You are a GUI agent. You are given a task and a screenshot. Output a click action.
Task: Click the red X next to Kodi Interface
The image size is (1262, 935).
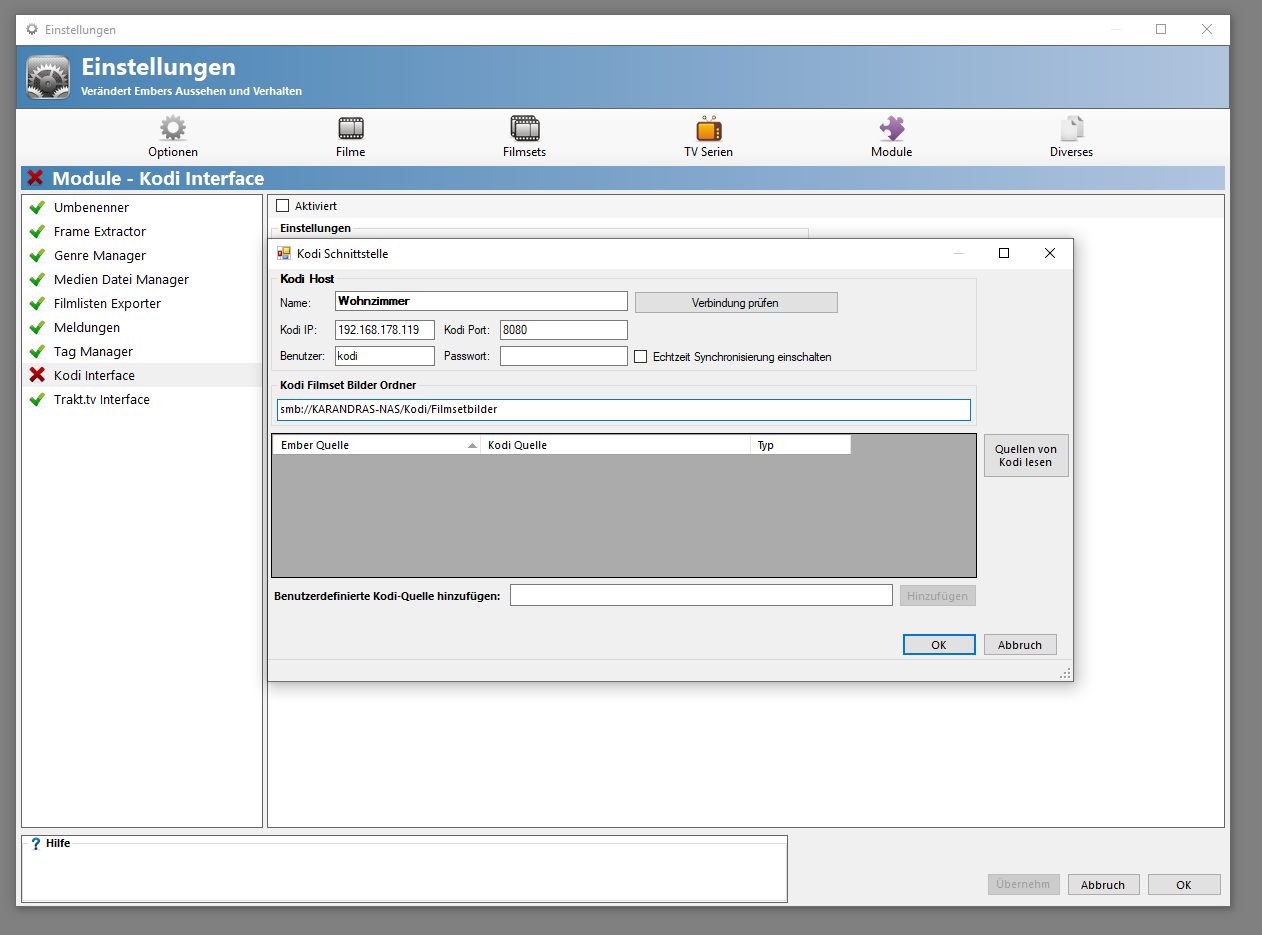(37, 375)
